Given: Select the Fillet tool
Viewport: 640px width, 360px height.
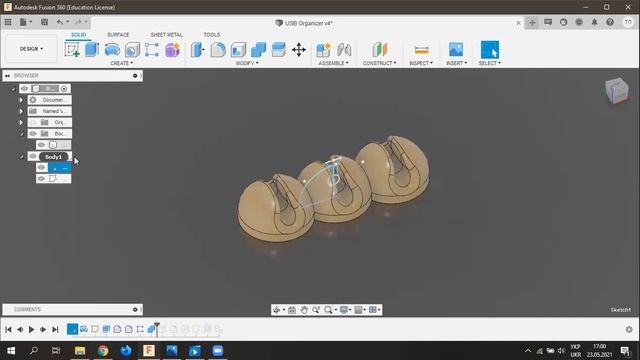Looking at the screenshot, I should (218, 50).
